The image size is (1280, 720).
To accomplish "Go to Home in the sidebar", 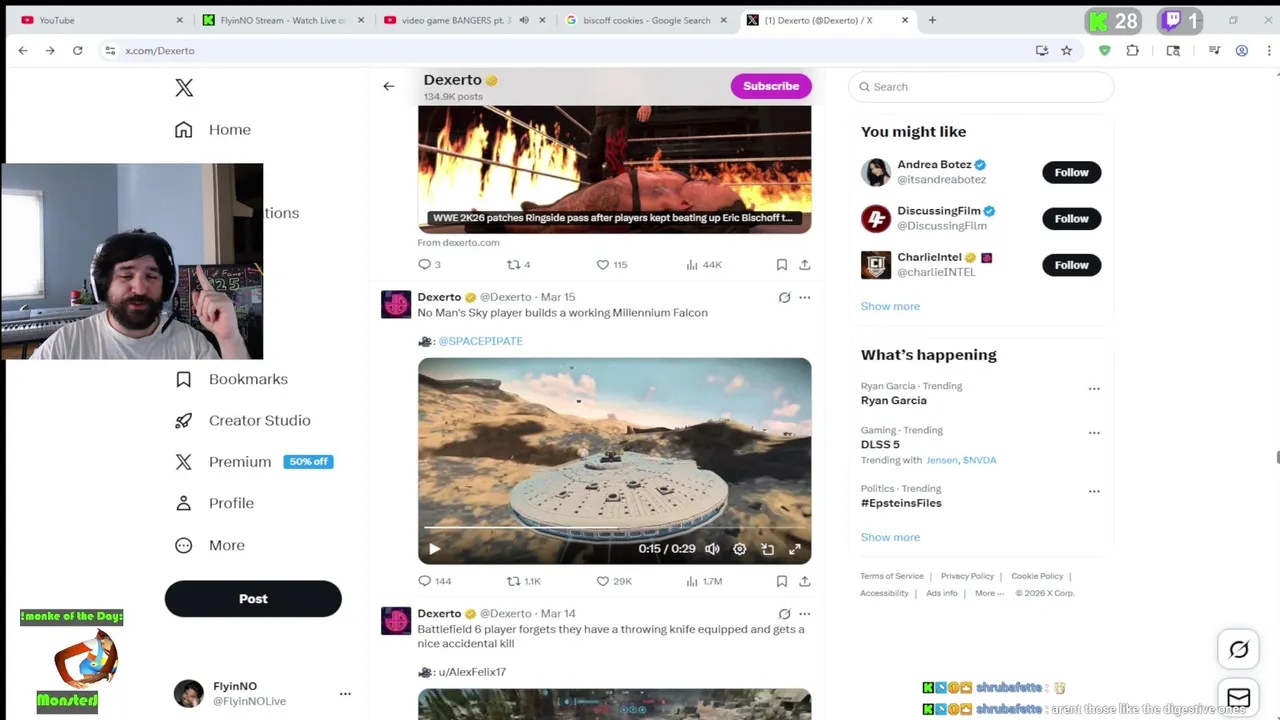I will [212, 130].
